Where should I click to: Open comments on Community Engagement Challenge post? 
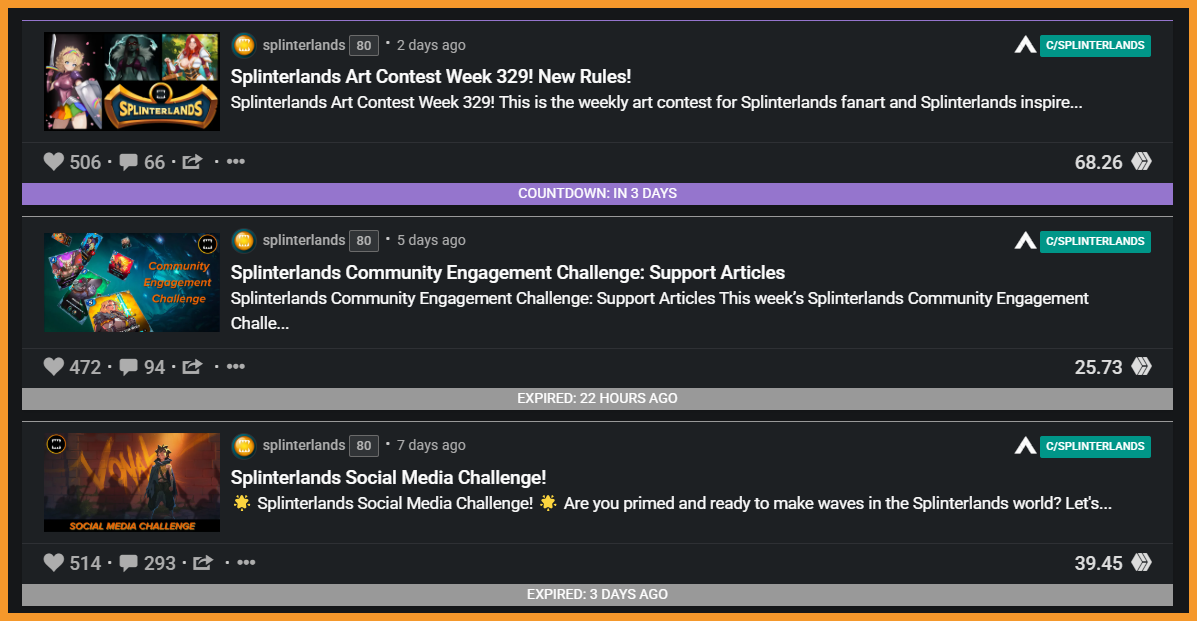129,367
